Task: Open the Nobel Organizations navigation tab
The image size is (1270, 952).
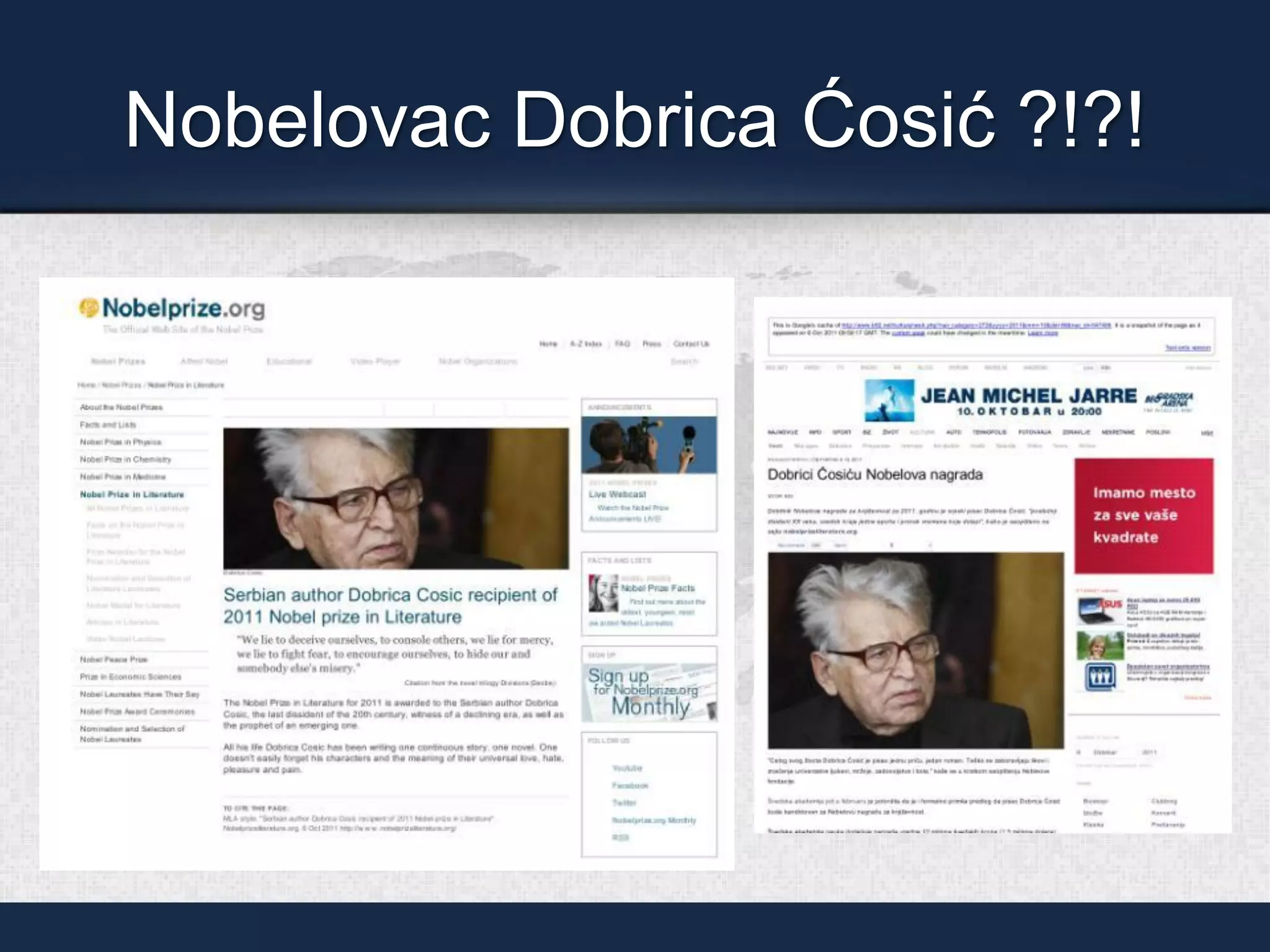Action: [477, 361]
